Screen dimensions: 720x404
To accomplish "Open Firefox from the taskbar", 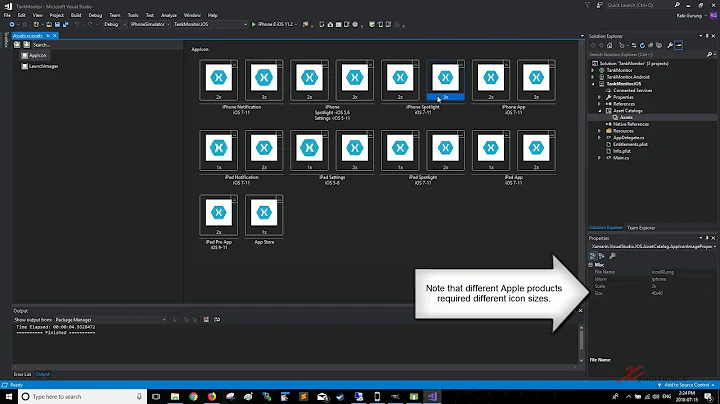I will 212,396.
